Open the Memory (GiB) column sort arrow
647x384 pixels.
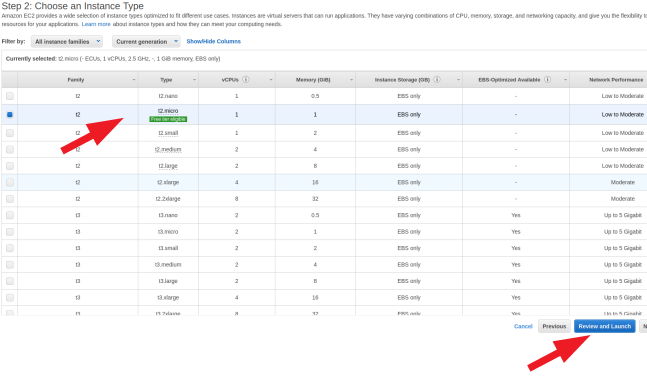click(x=351, y=80)
